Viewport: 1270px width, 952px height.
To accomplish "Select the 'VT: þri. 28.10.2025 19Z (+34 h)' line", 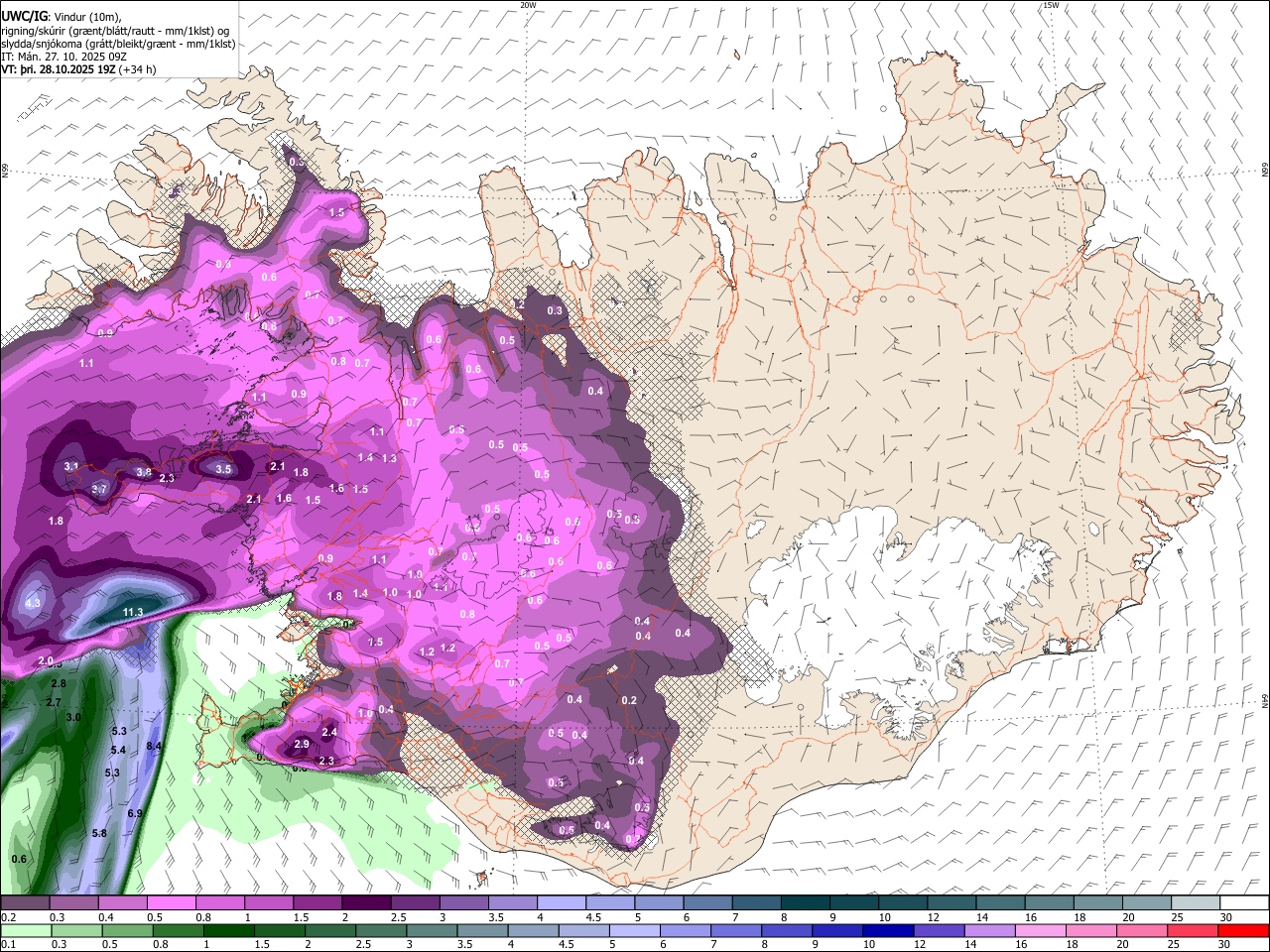I will coord(77,69).
